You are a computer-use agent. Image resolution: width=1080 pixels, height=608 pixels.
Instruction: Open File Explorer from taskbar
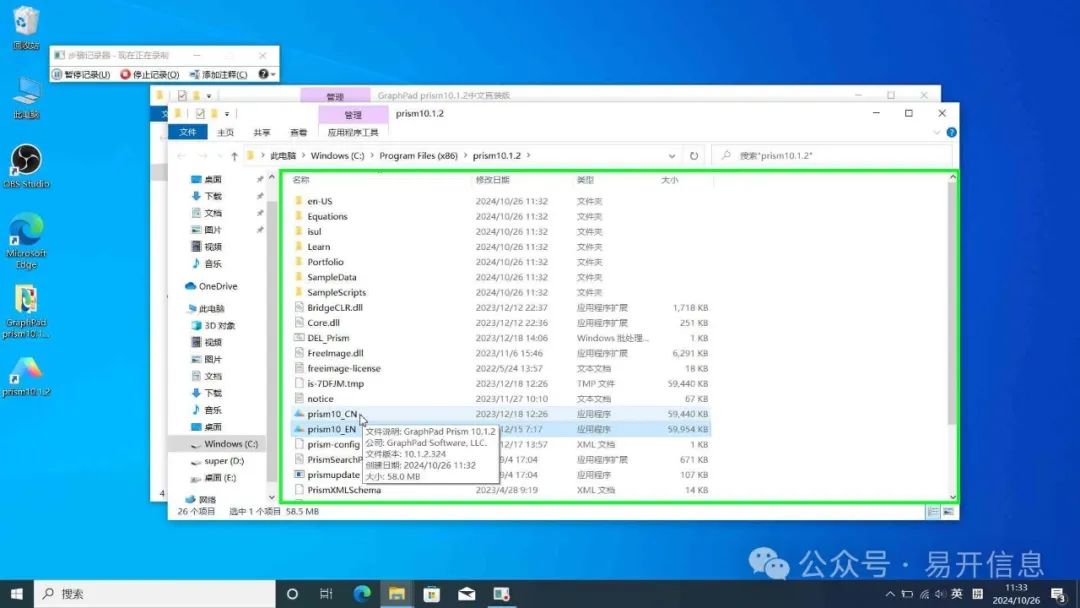point(397,594)
